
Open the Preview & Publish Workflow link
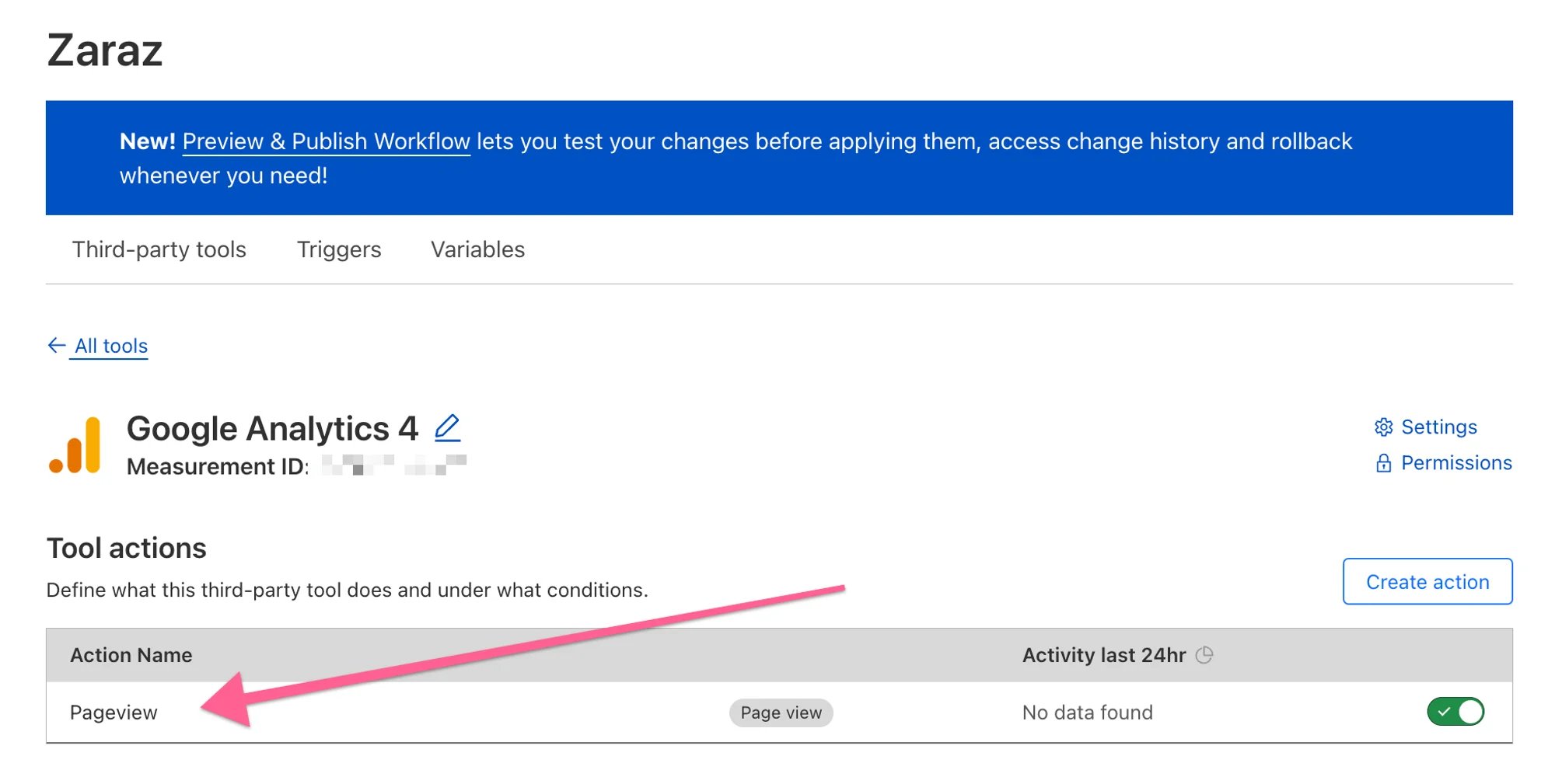point(326,141)
